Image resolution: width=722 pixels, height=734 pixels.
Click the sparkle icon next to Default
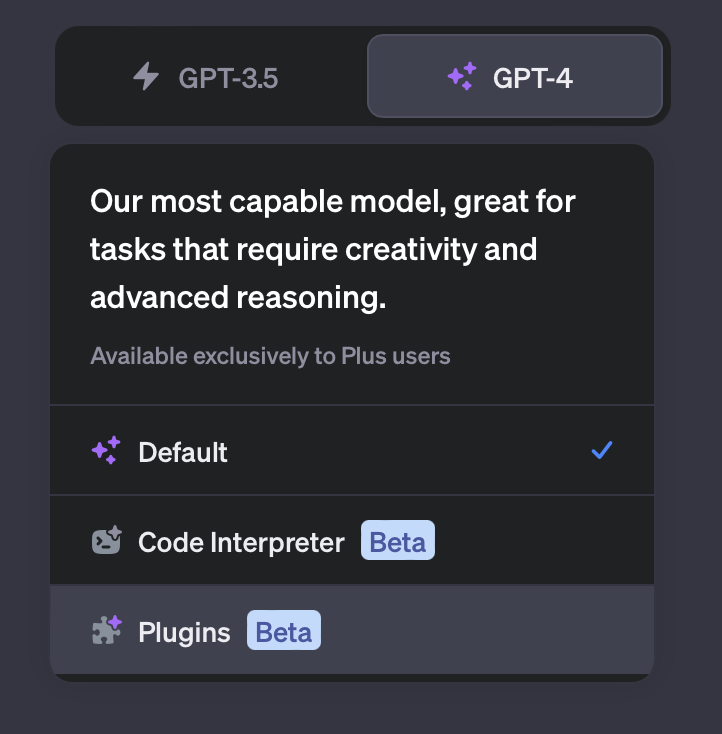[x=106, y=451]
